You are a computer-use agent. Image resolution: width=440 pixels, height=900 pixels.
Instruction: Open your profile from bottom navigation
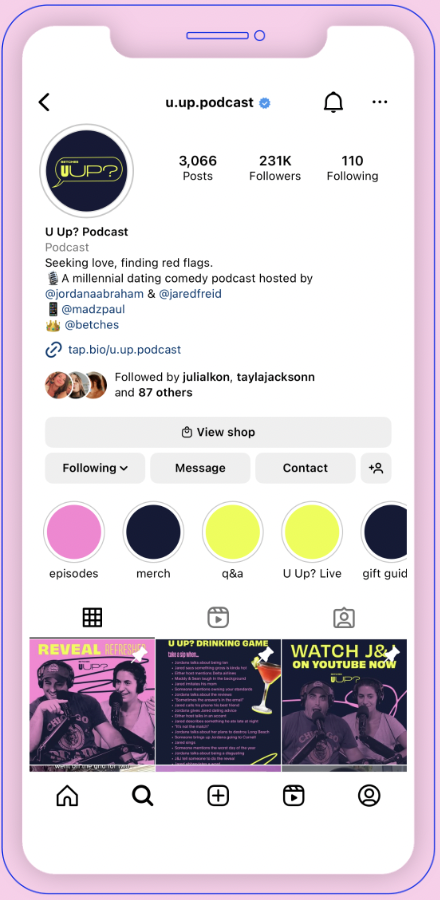tap(369, 796)
